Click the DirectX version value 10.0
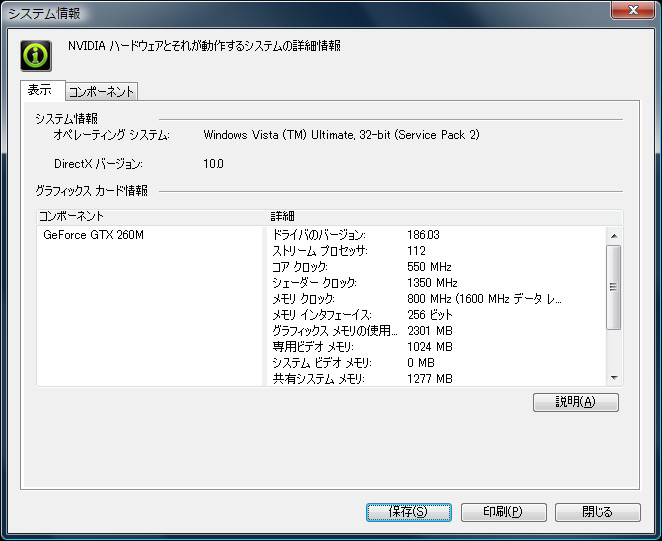The width and height of the screenshot is (662, 541). click(x=213, y=164)
